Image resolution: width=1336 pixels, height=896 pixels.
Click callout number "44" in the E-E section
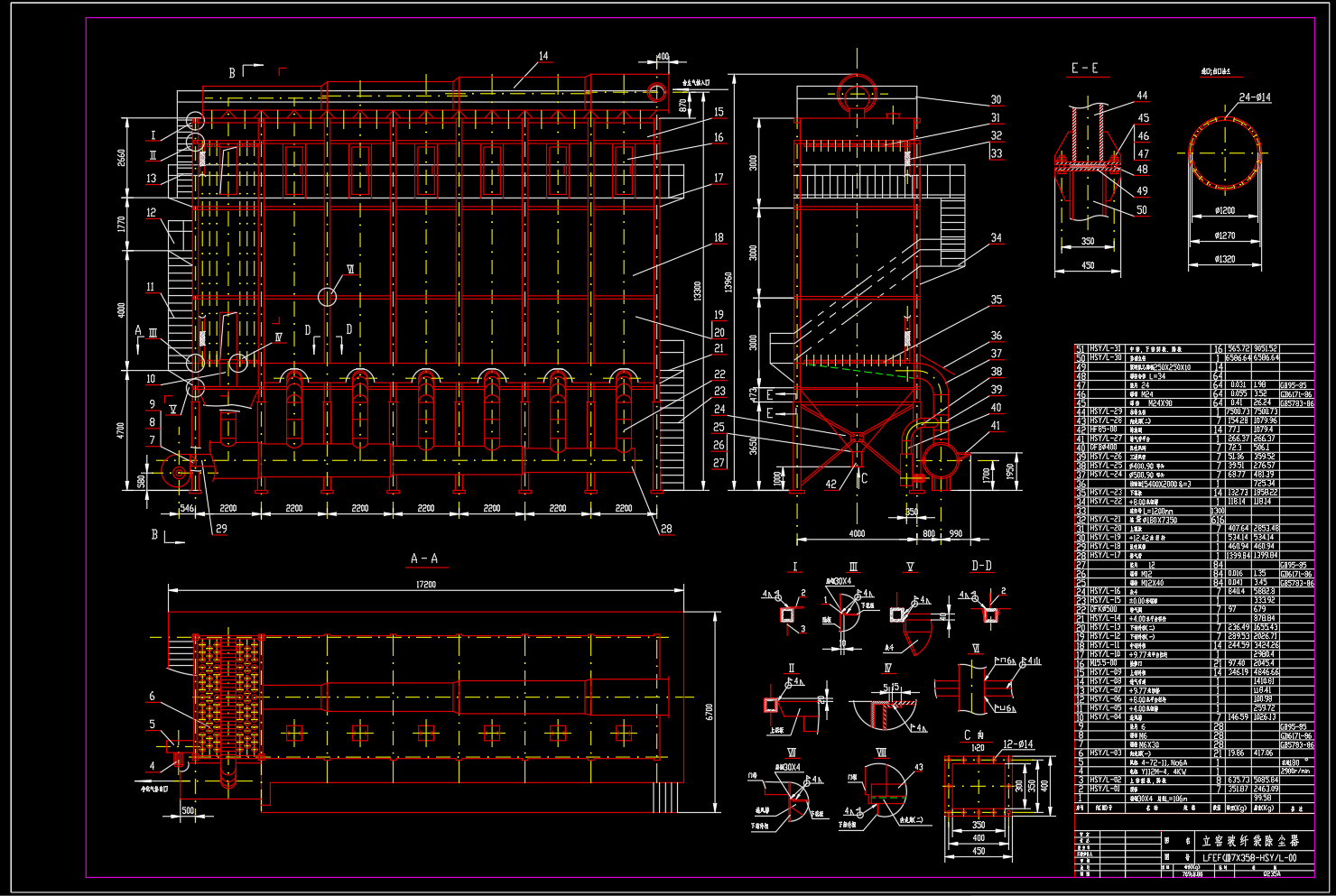(1142, 96)
